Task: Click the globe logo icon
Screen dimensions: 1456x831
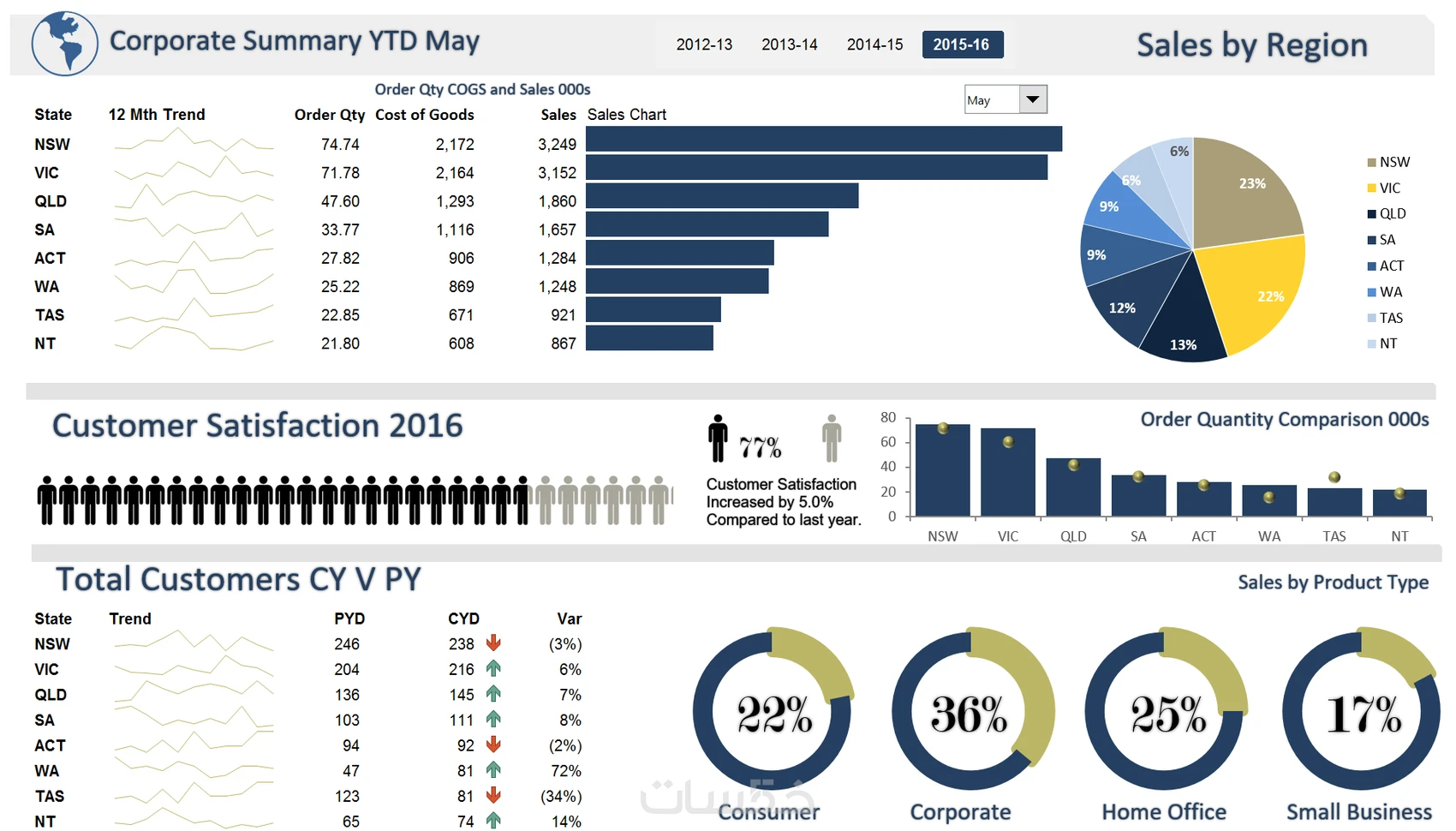Action: click(65, 43)
